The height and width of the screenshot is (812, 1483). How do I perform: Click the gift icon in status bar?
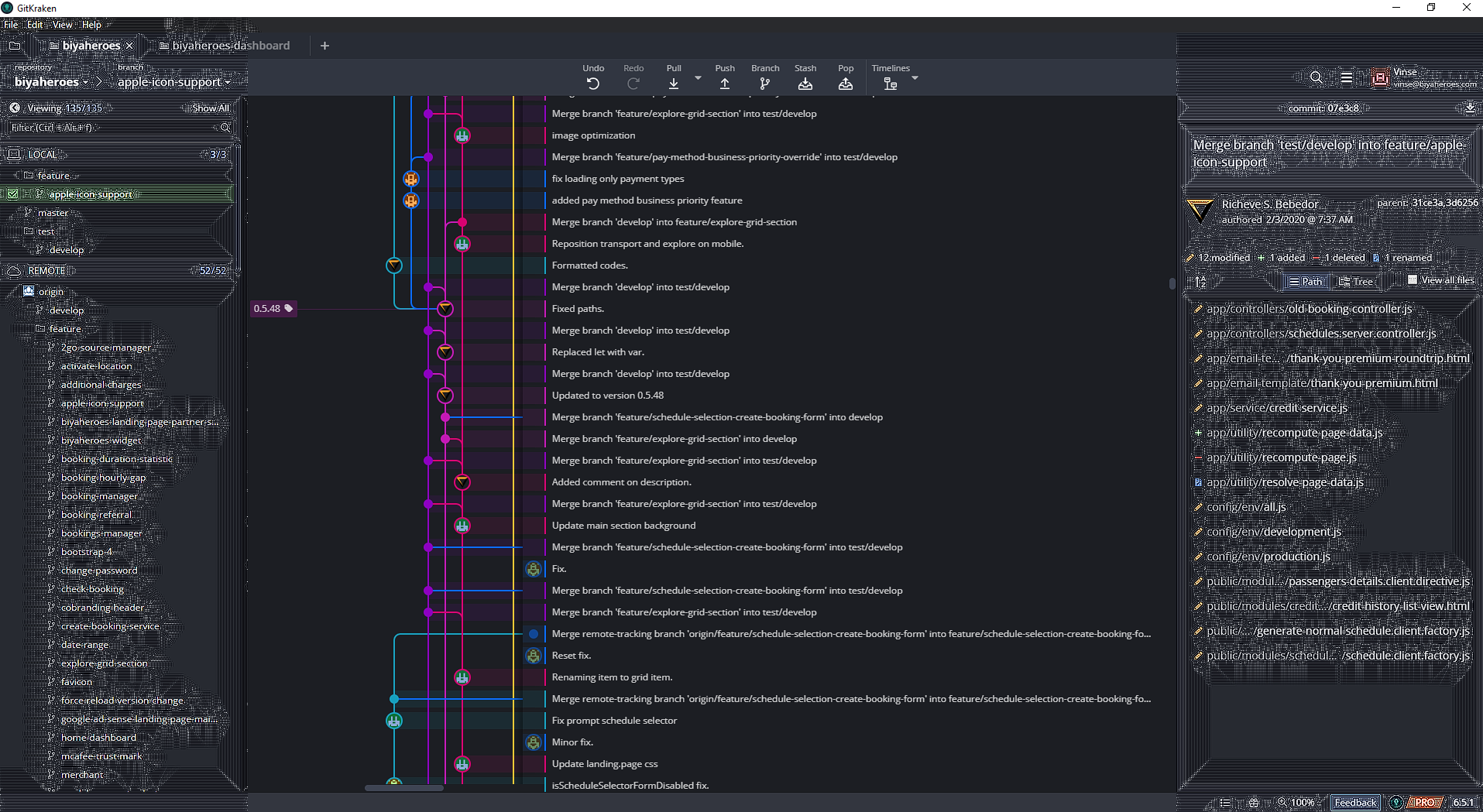1254,803
